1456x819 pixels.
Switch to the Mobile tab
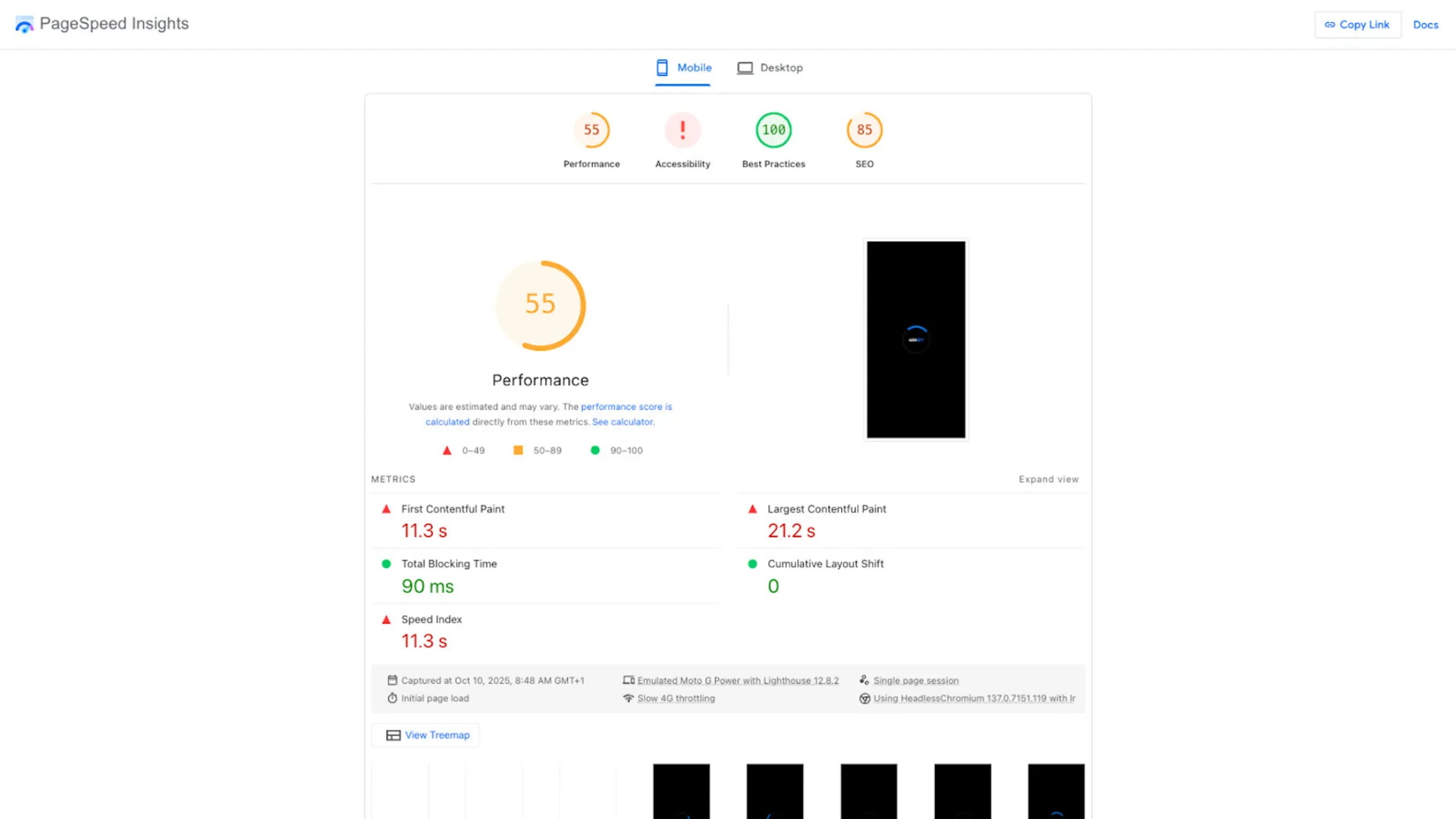coord(683,67)
